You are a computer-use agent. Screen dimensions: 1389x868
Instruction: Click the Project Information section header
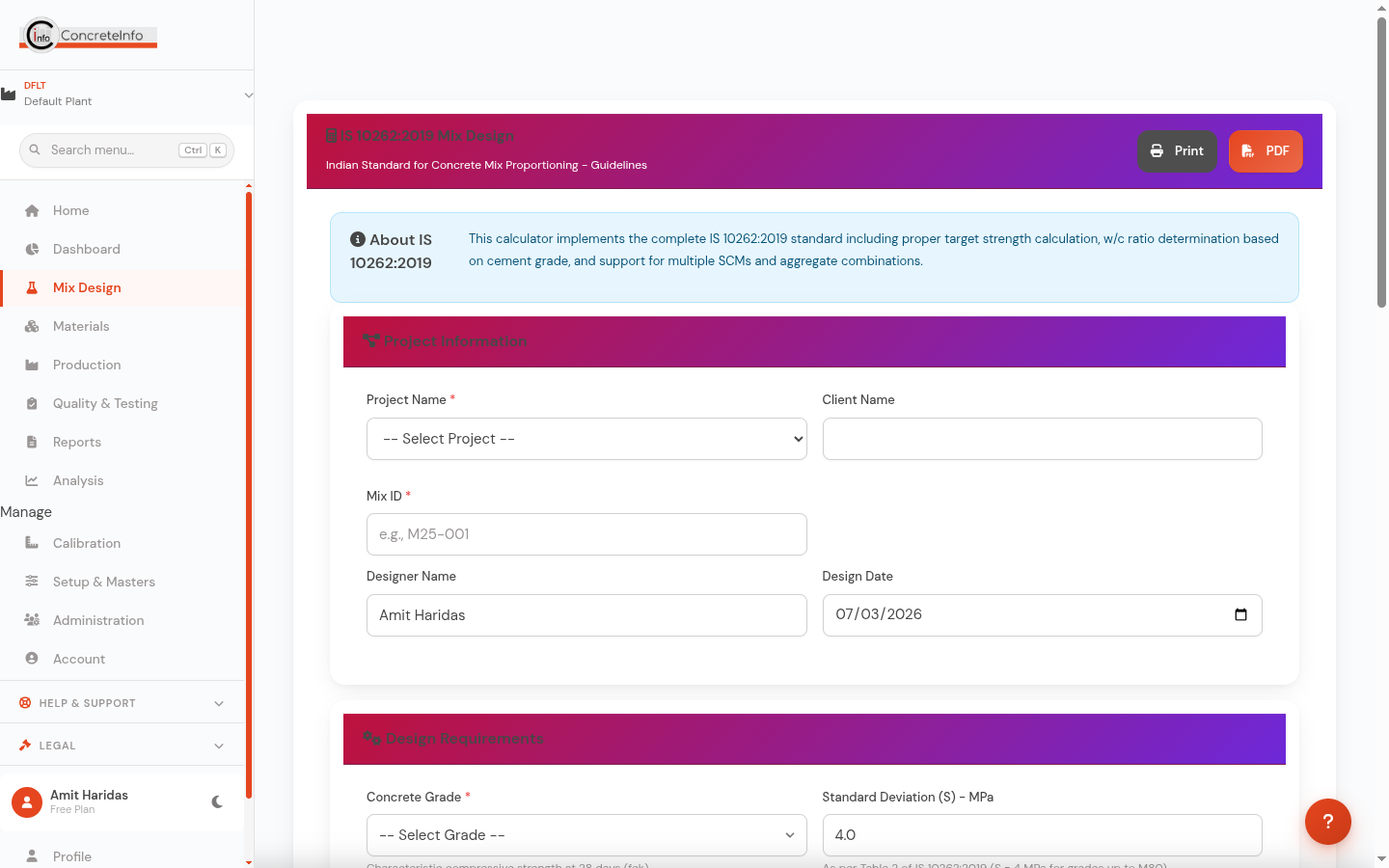(x=814, y=341)
